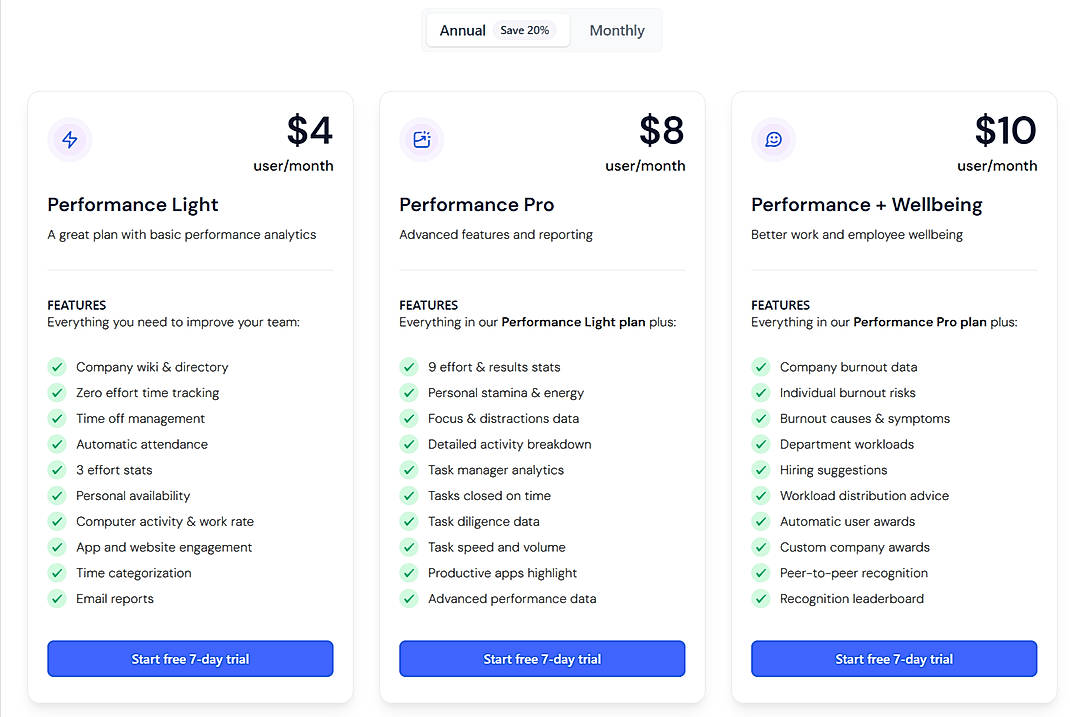Image resolution: width=1070 pixels, height=717 pixels.
Task: Click the checkmark beside Task manager analytics
Action: pyautogui.click(x=409, y=469)
